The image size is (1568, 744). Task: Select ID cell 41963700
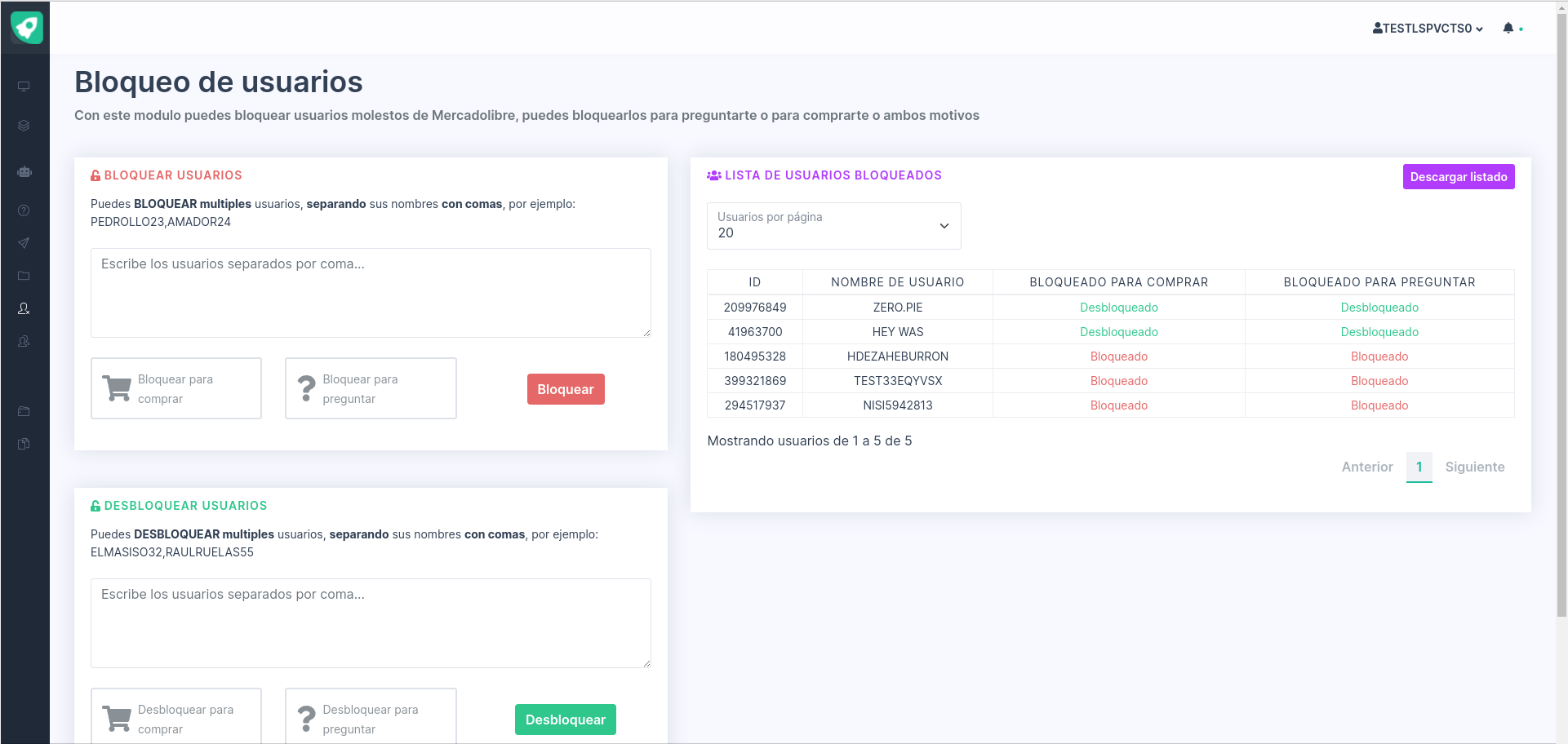755,332
